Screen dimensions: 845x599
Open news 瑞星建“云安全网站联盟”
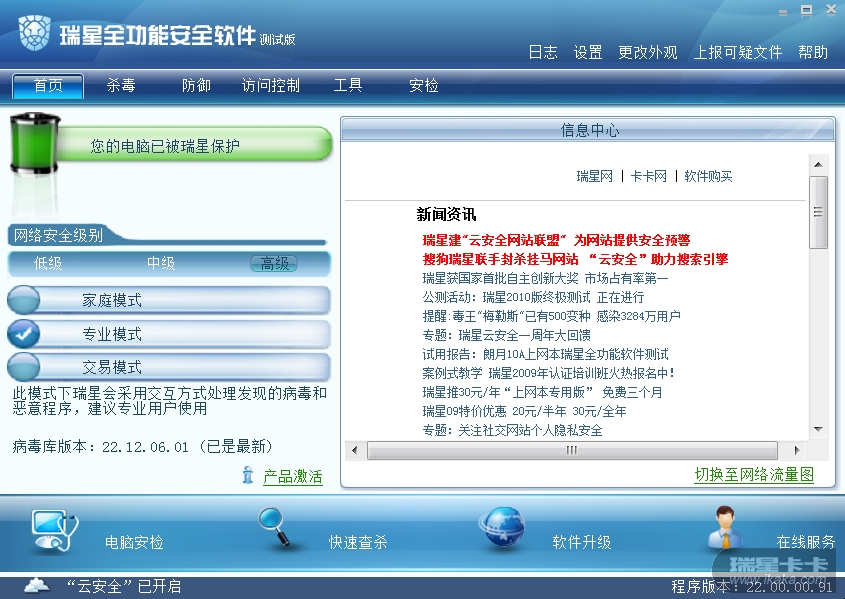point(556,240)
